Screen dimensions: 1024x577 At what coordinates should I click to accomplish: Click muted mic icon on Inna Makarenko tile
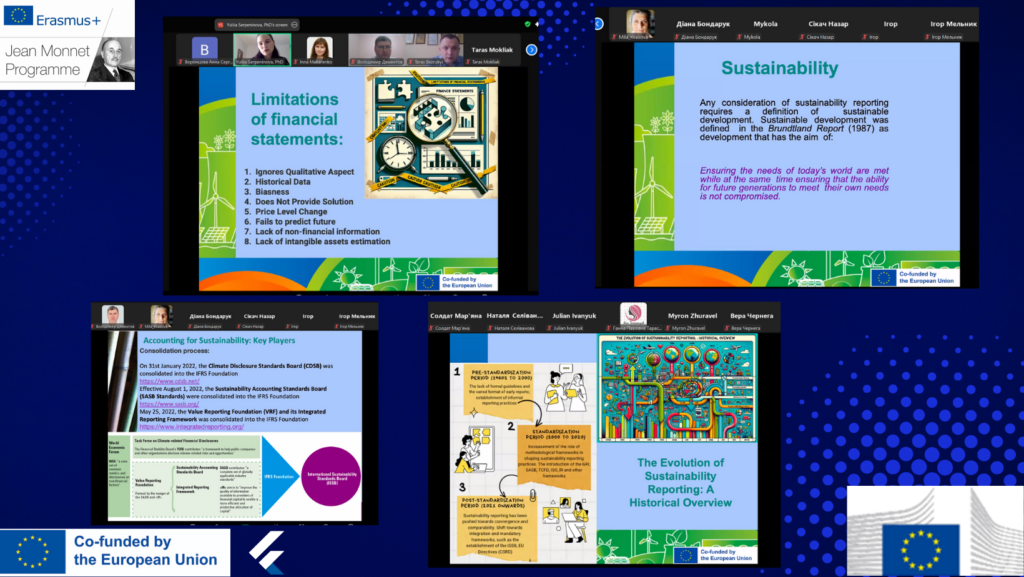pos(296,62)
